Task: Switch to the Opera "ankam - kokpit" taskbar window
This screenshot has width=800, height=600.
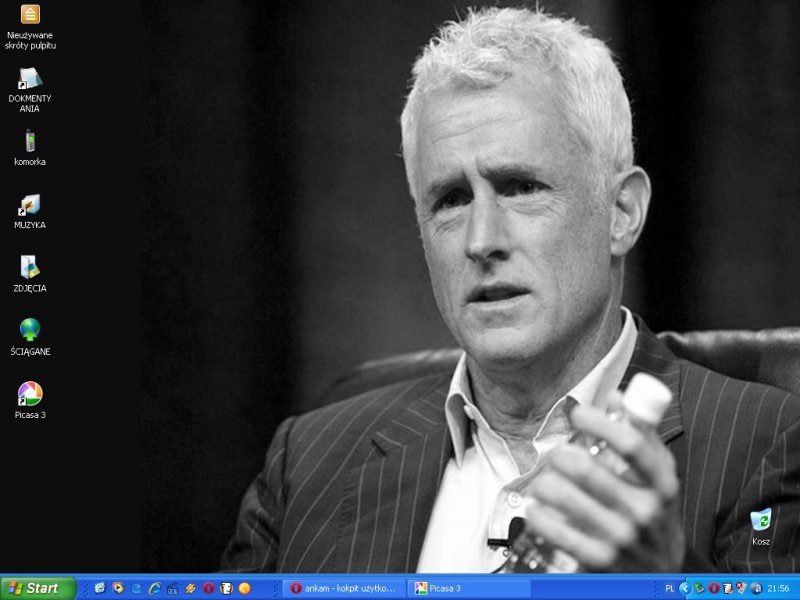Action: 343,588
